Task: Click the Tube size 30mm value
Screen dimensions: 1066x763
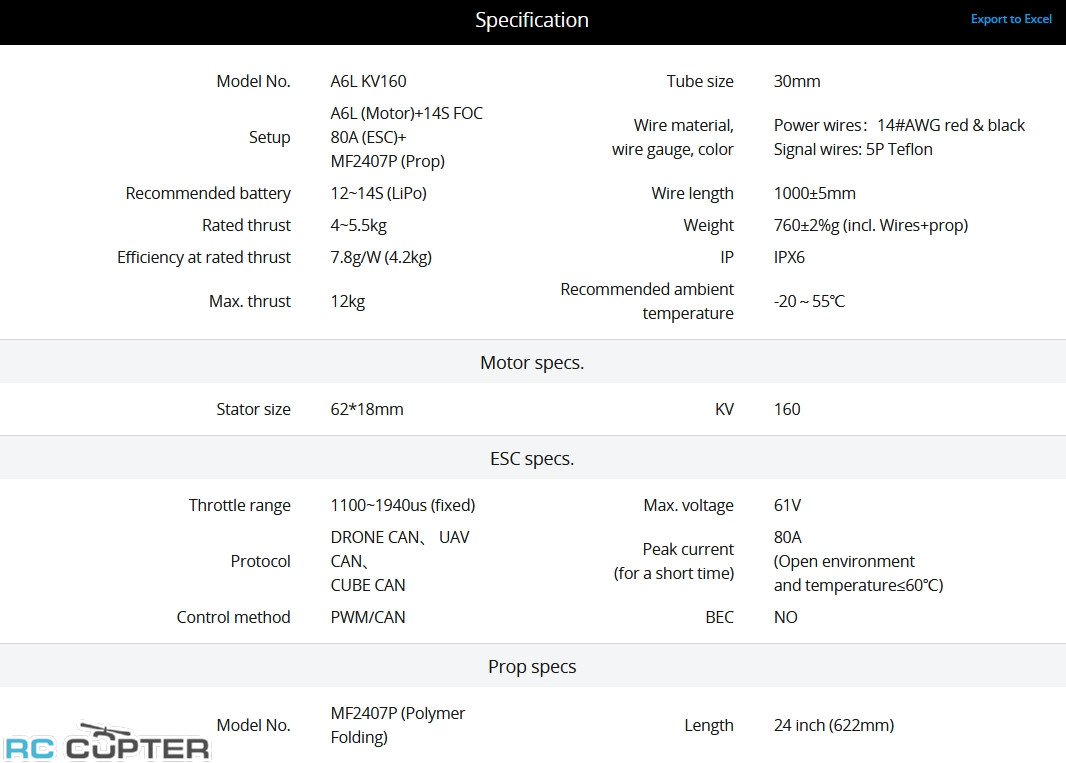Action: click(x=797, y=81)
